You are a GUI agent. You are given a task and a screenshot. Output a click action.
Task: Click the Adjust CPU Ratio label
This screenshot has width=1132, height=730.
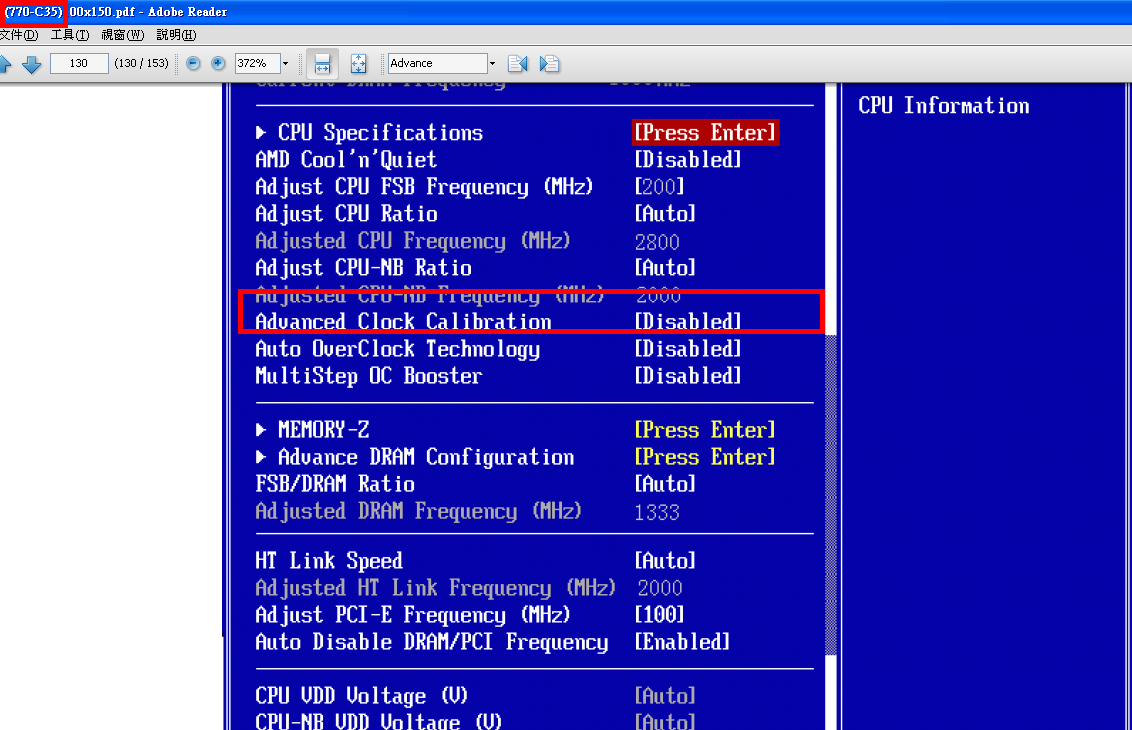347,214
